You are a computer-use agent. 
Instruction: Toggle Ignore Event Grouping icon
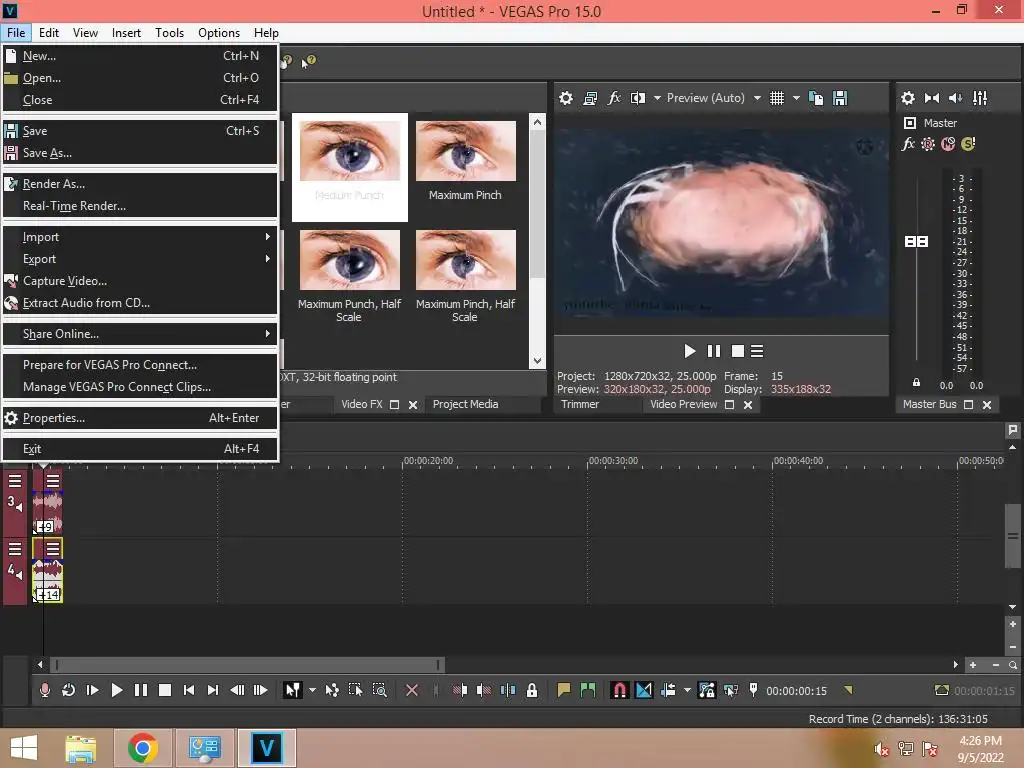(731, 690)
